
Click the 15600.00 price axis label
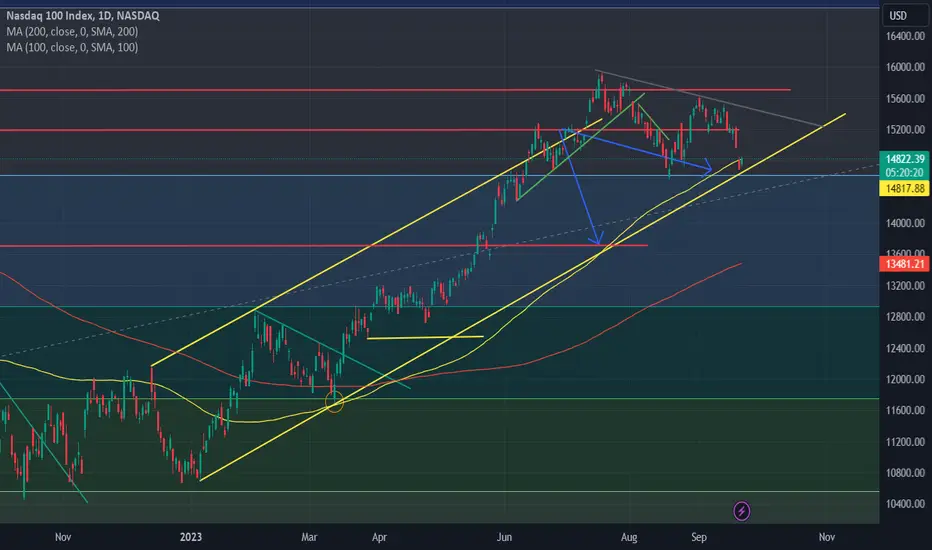tap(905, 99)
